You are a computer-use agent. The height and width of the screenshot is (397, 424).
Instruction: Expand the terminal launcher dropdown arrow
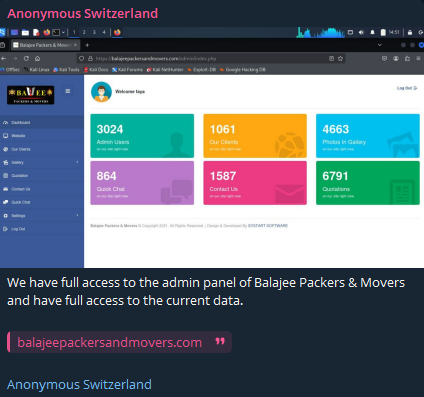63,32
